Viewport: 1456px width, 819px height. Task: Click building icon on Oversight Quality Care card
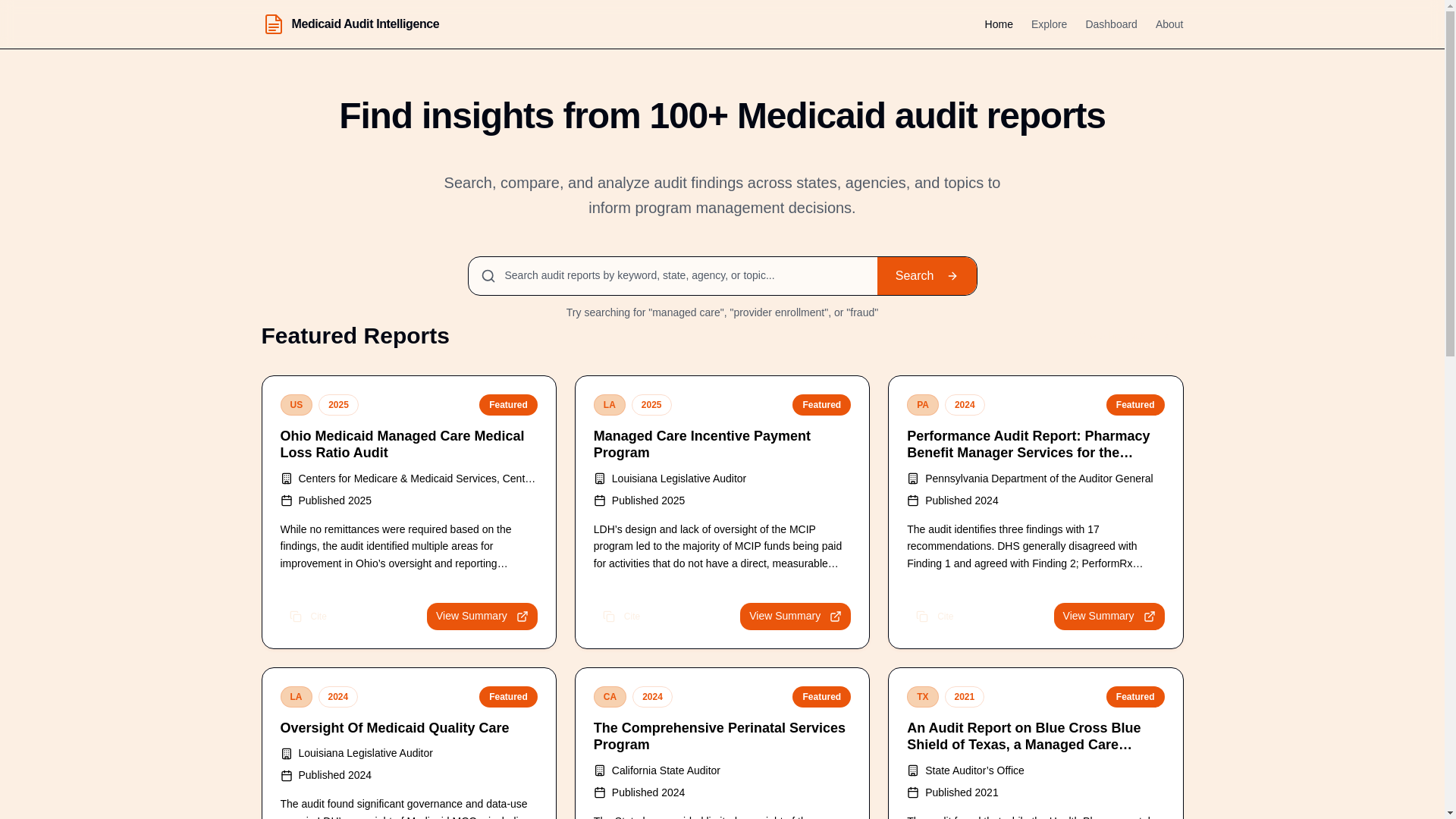(286, 754)
